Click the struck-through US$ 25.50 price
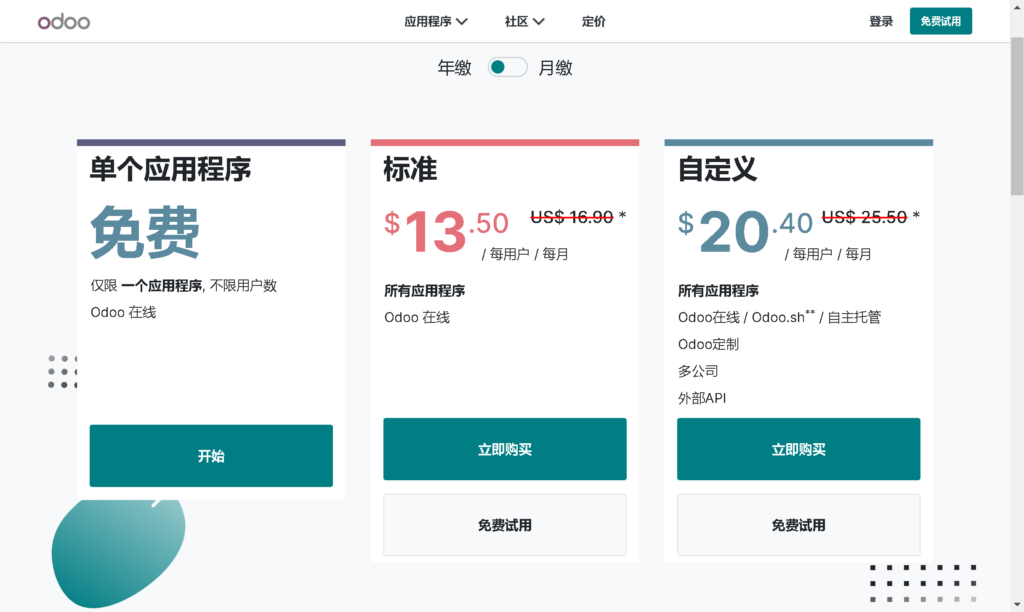This screenshot has height=612, width=1024. tap(864, 217)
